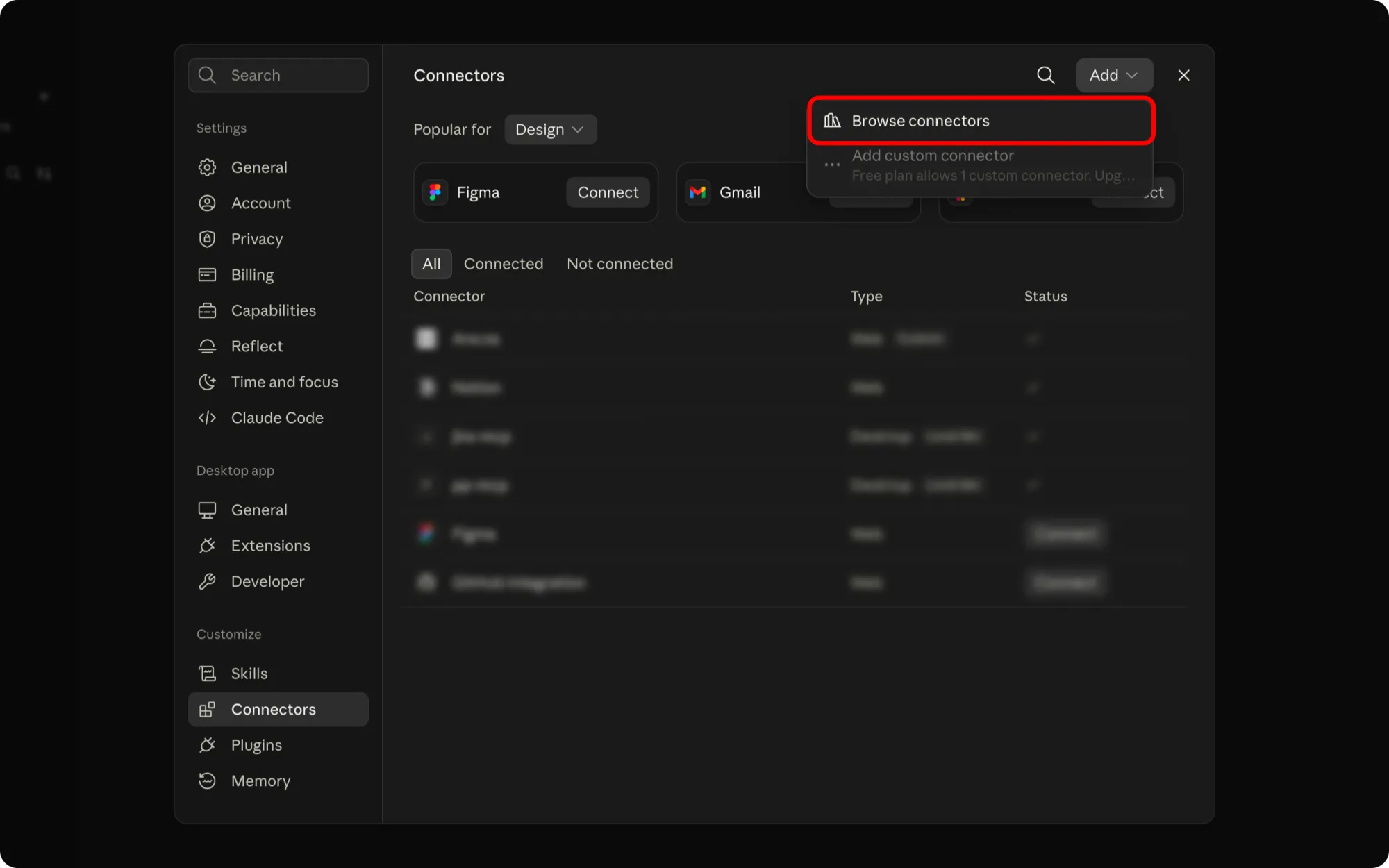The width and height of the screenshot is (1389, 868).
Task: Open General settings gear icon
Action: [207, 167]
